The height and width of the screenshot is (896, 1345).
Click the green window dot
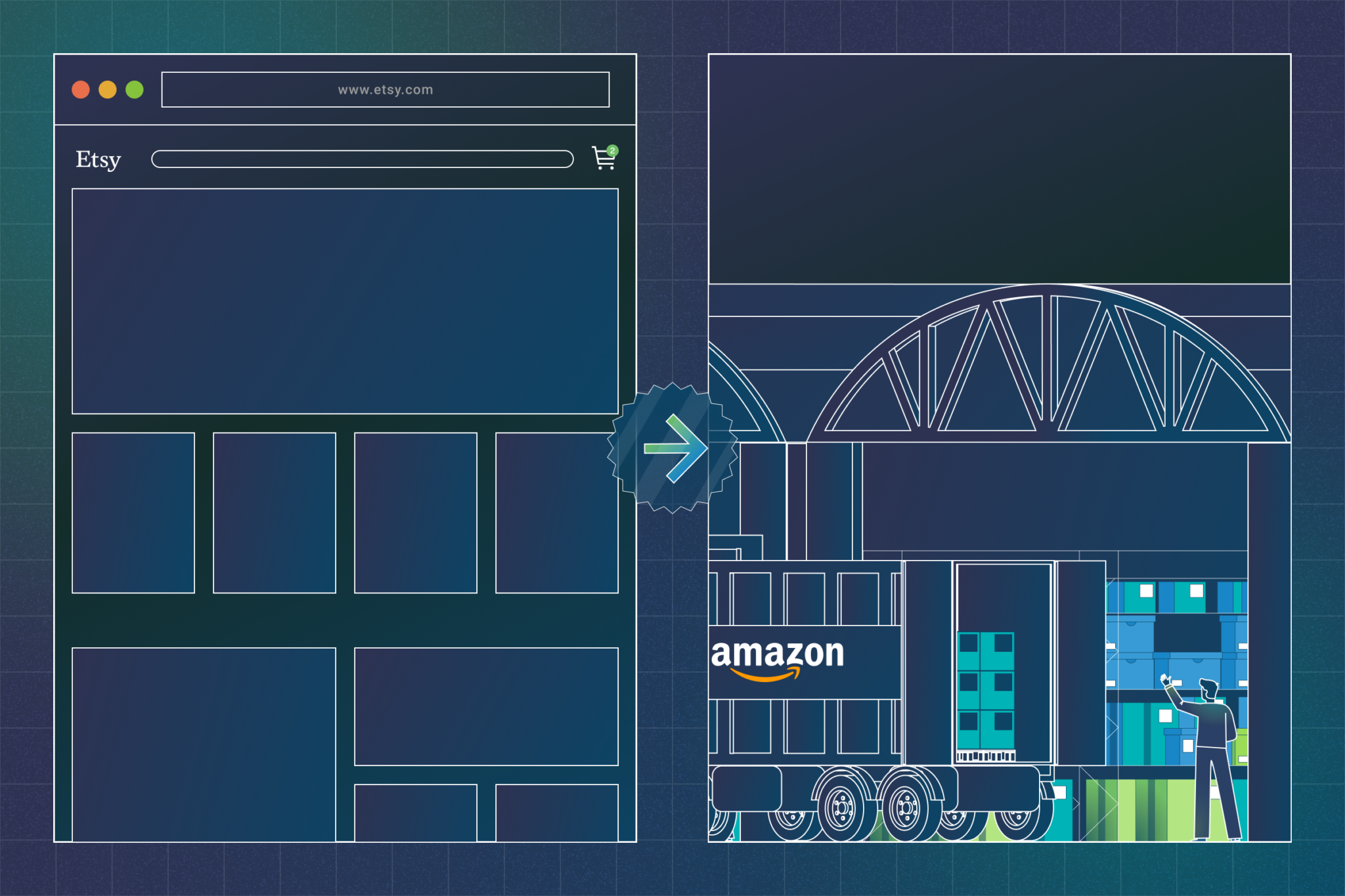pos(135,89)
